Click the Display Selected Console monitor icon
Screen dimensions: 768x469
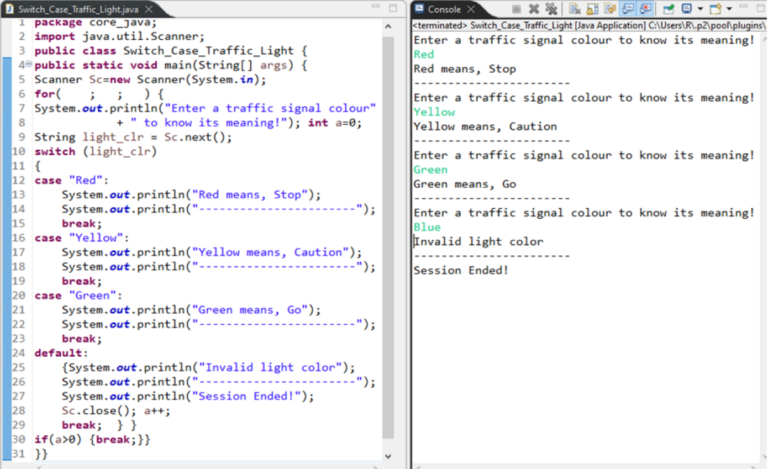(x=687, y=9)
